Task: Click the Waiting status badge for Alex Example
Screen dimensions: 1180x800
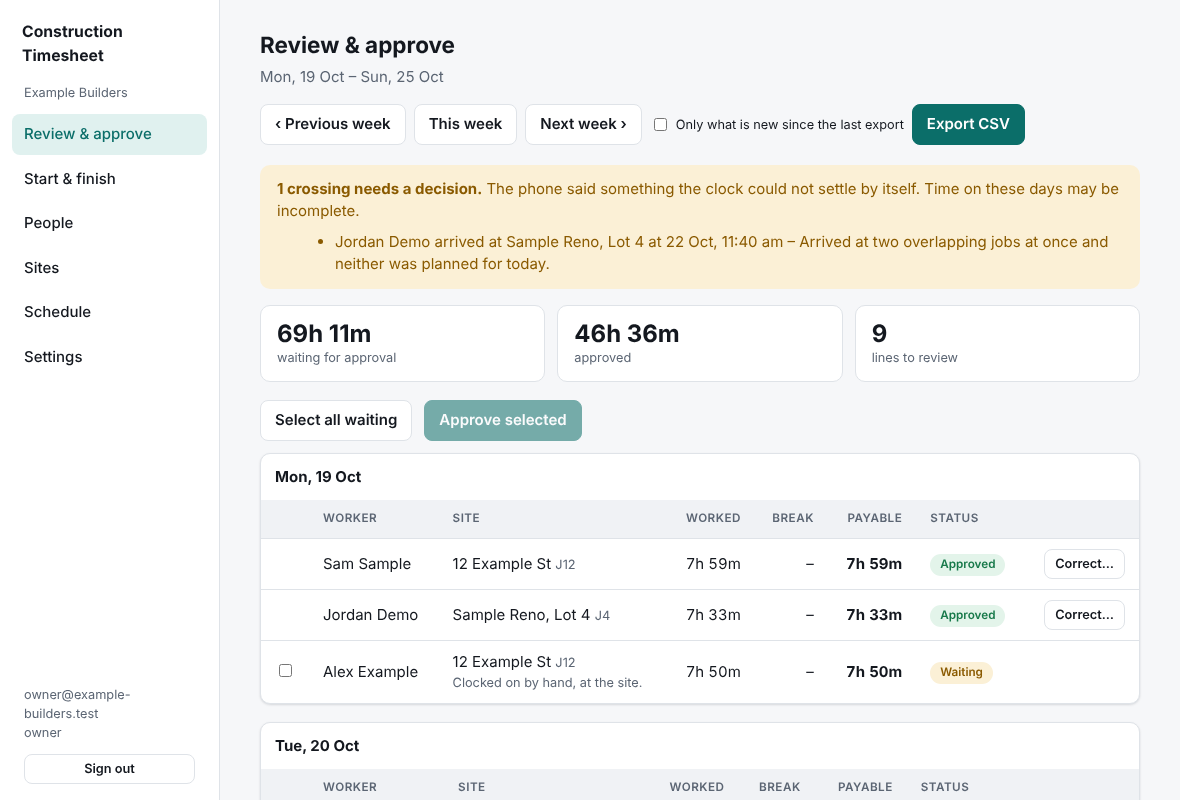Action: point(961,672)
